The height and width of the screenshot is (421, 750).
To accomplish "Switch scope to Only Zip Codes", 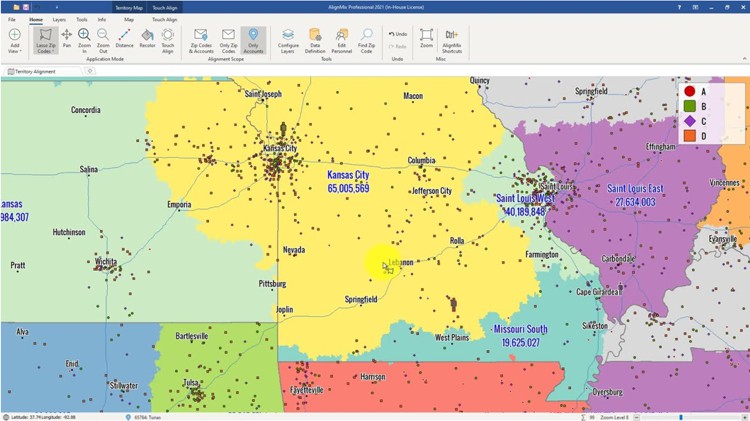I will click(x=228, y=40).
